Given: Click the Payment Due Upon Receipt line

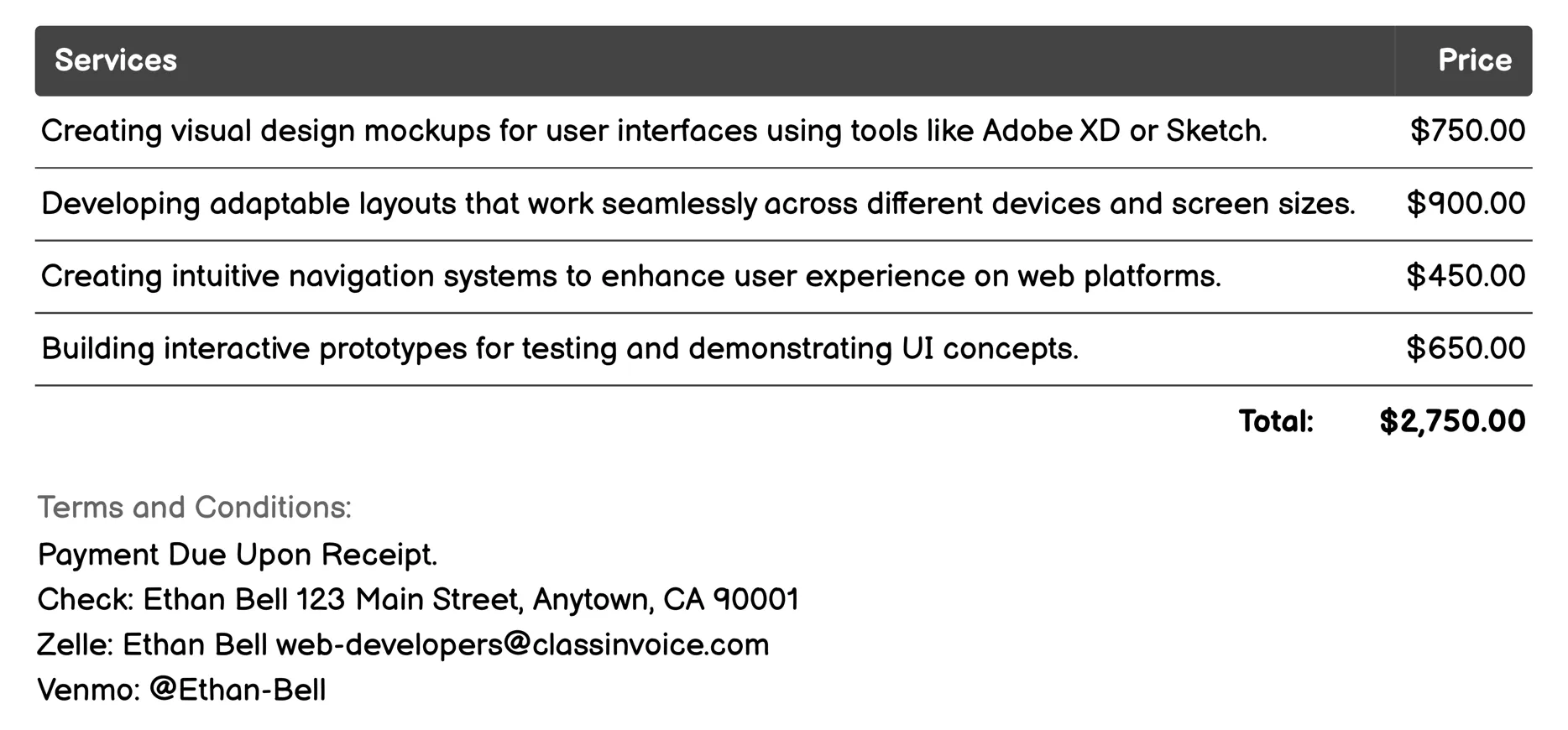Looking at the screenshot, I should [238, 555].
